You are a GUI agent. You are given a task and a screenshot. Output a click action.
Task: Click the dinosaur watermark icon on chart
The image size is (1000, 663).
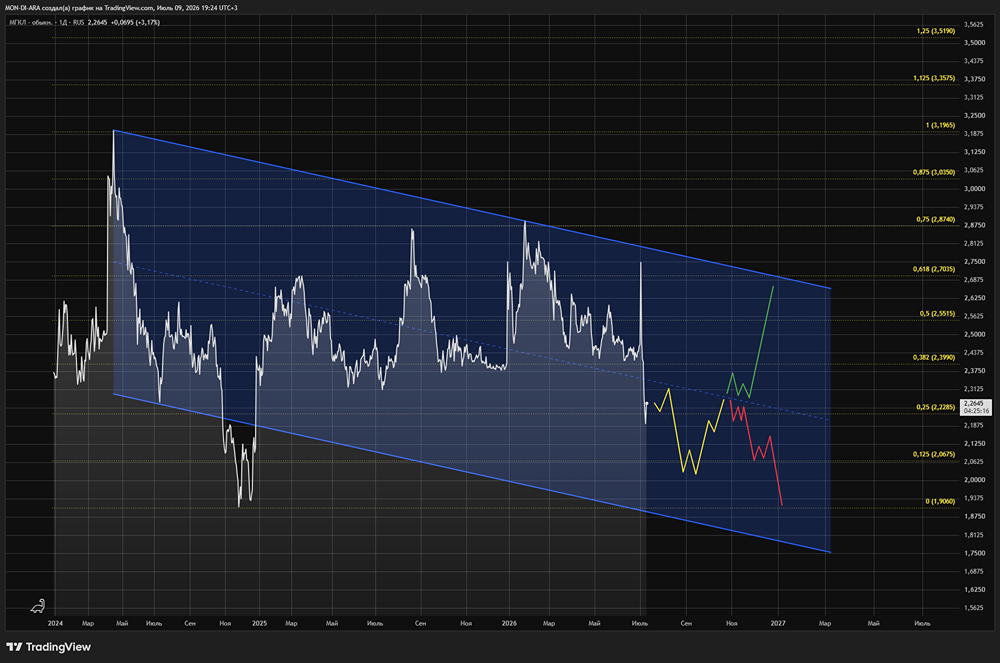click(38, 606)
